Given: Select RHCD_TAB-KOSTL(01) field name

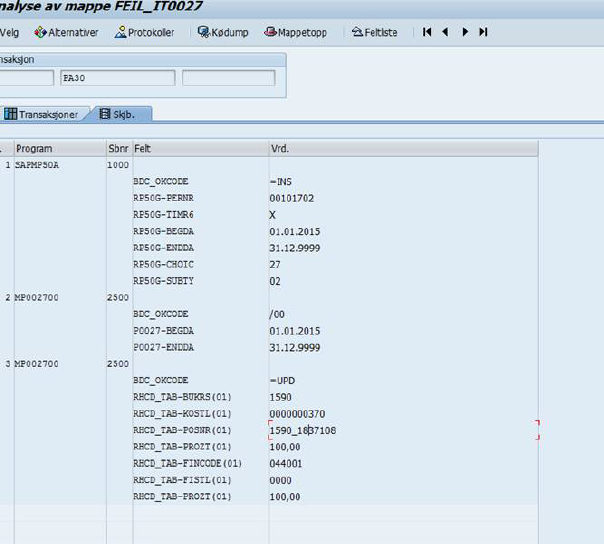Looking at the screenshot, I should pyautogui.click(x=182, y=413).
